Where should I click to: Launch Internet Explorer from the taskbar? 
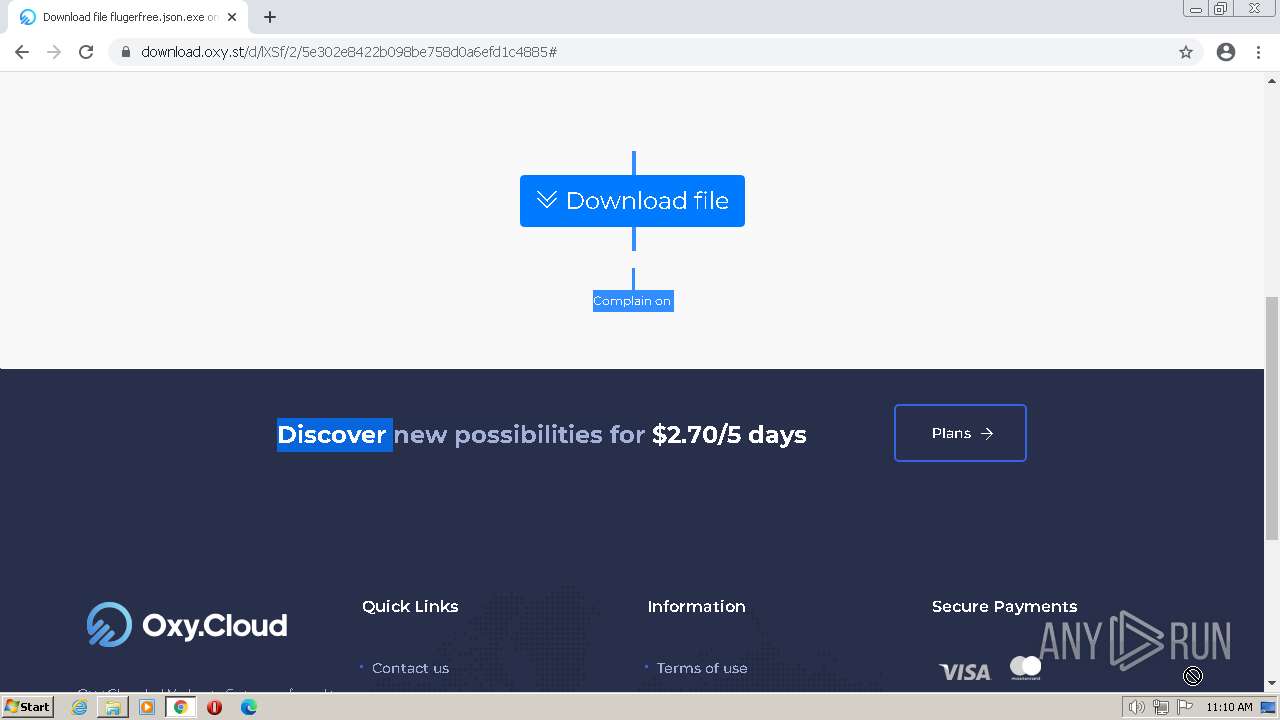point(79,707)
